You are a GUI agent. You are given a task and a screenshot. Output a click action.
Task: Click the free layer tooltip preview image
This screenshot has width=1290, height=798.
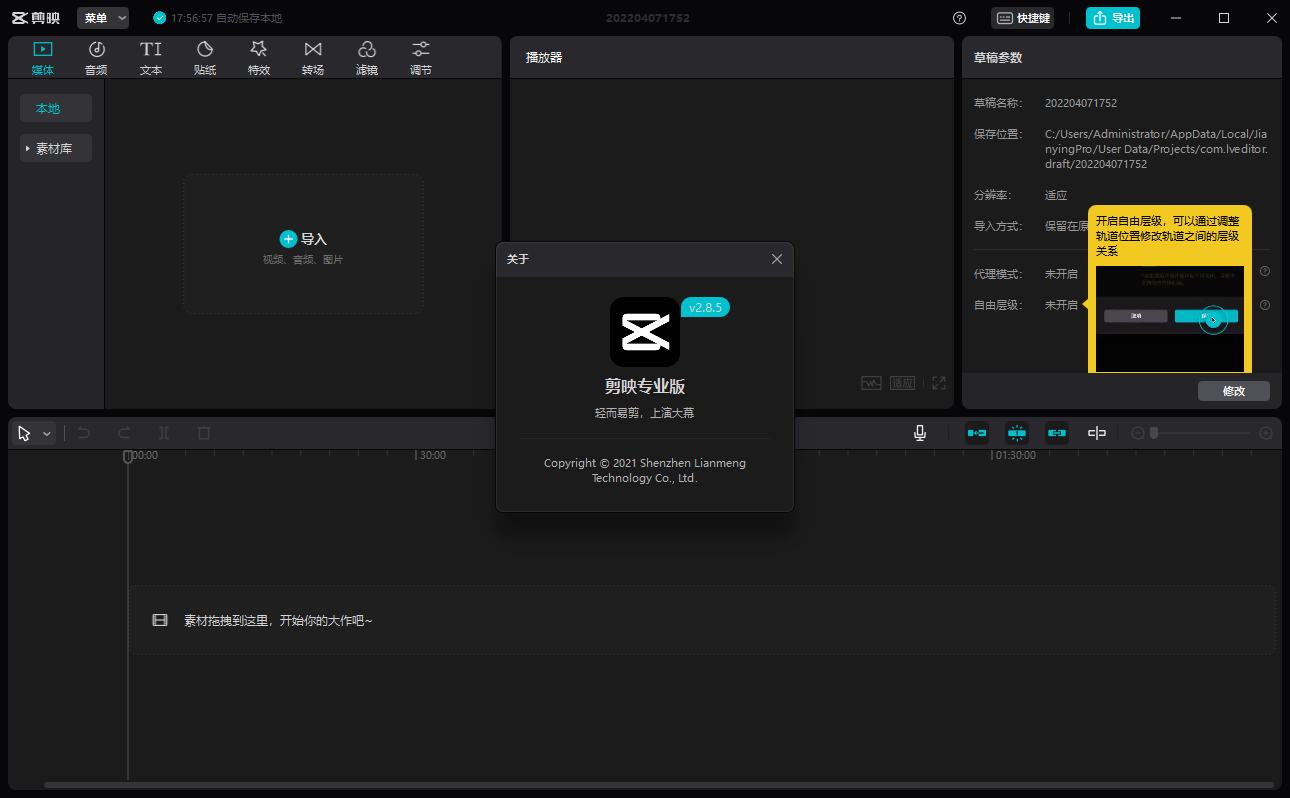[x=1170, y=319]
